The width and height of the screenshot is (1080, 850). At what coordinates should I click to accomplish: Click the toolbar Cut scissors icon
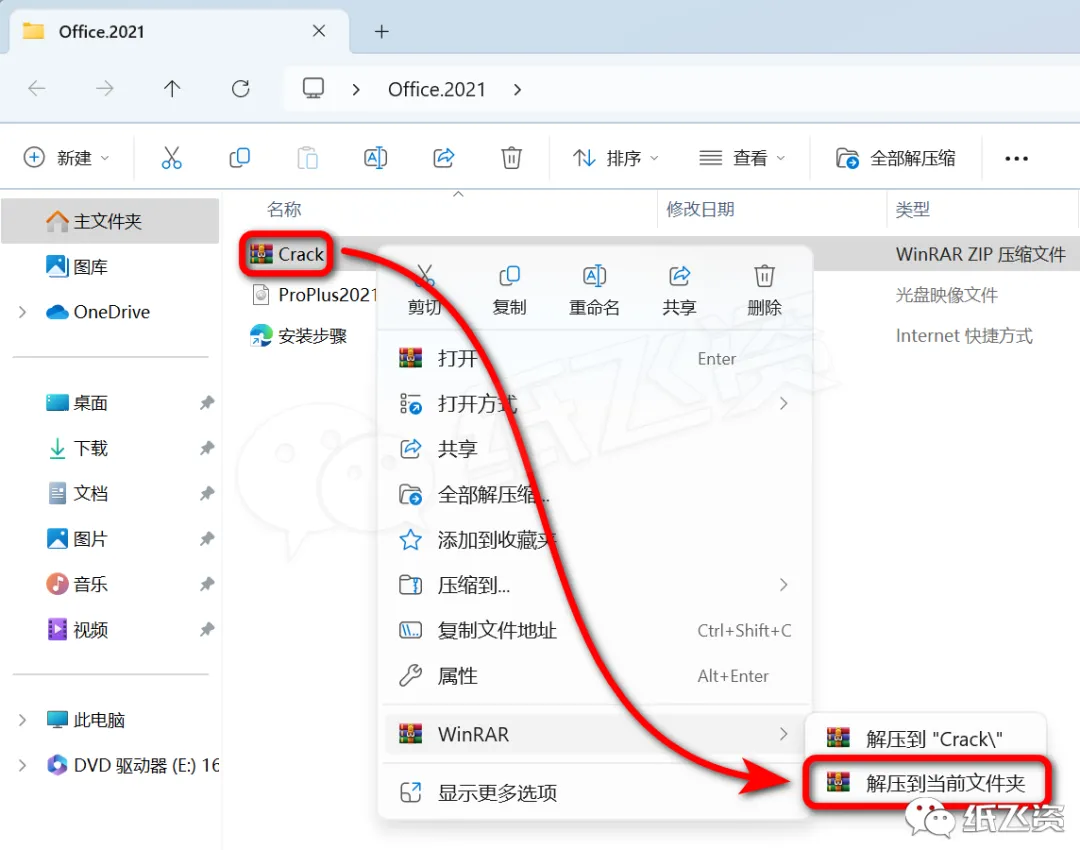[172, 158]
